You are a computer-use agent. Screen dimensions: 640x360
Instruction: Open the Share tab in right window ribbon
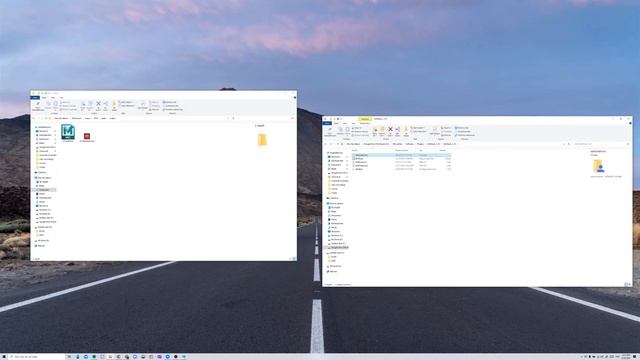(x=345, y=123)
